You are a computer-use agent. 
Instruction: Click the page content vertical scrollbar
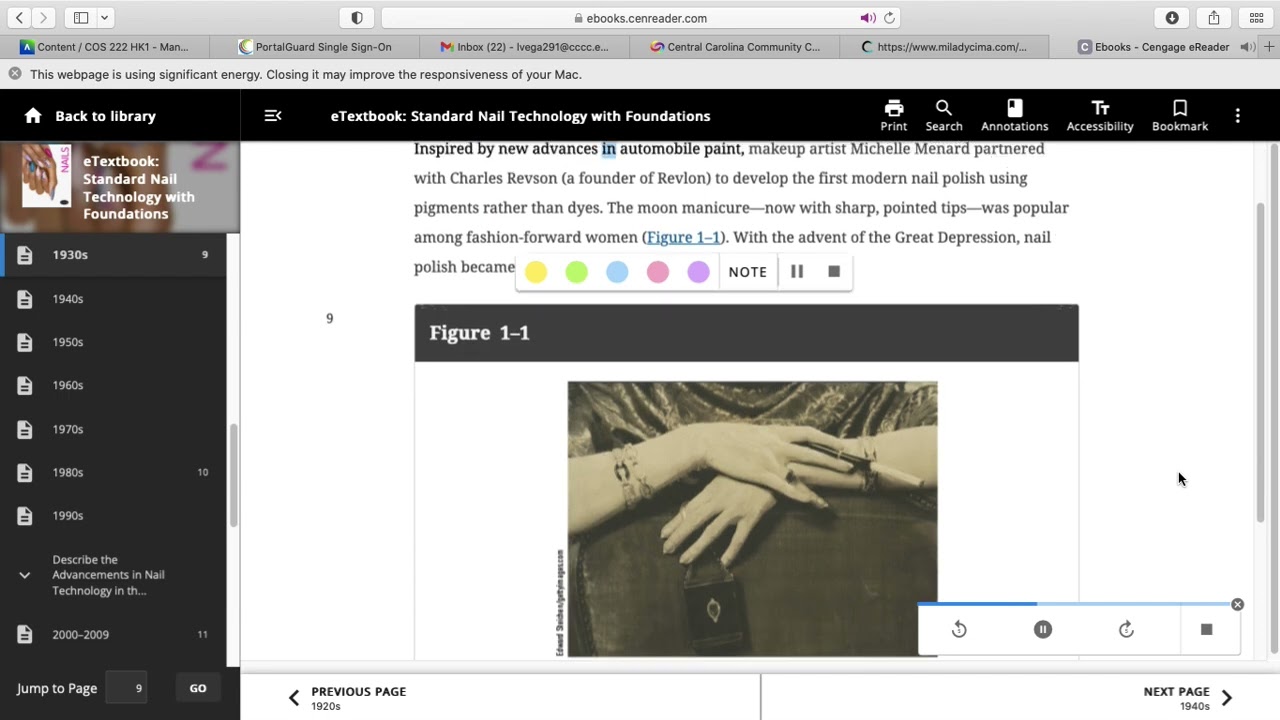[x=1260, y=361]
